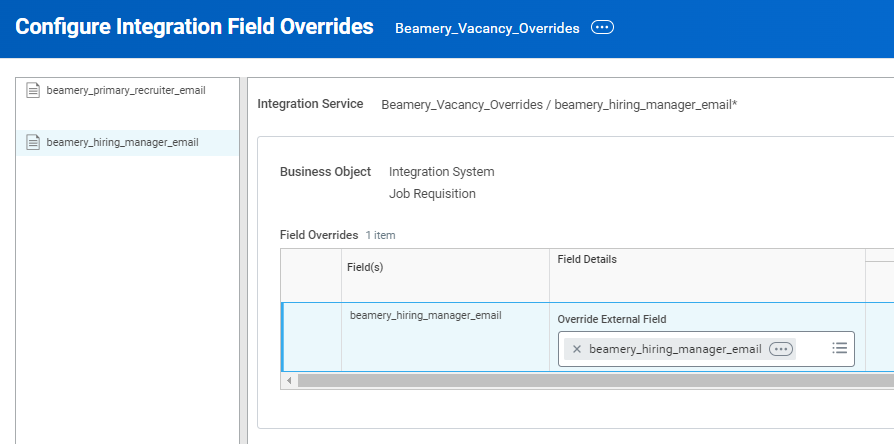Click Field Details column header
The width and height of the screenshot is (894, 444).
pos(587,259)
